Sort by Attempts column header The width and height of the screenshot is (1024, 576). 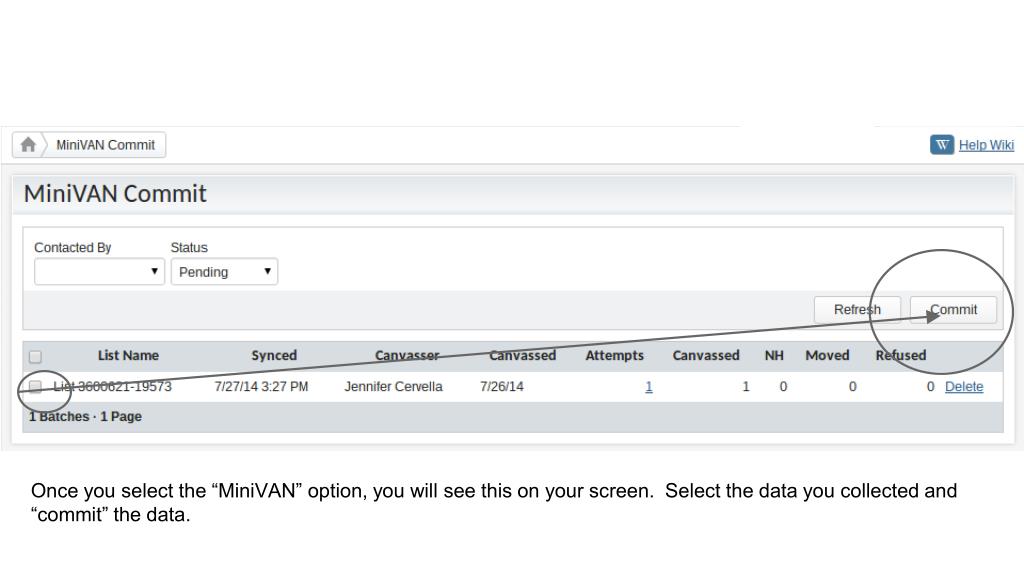614,355
